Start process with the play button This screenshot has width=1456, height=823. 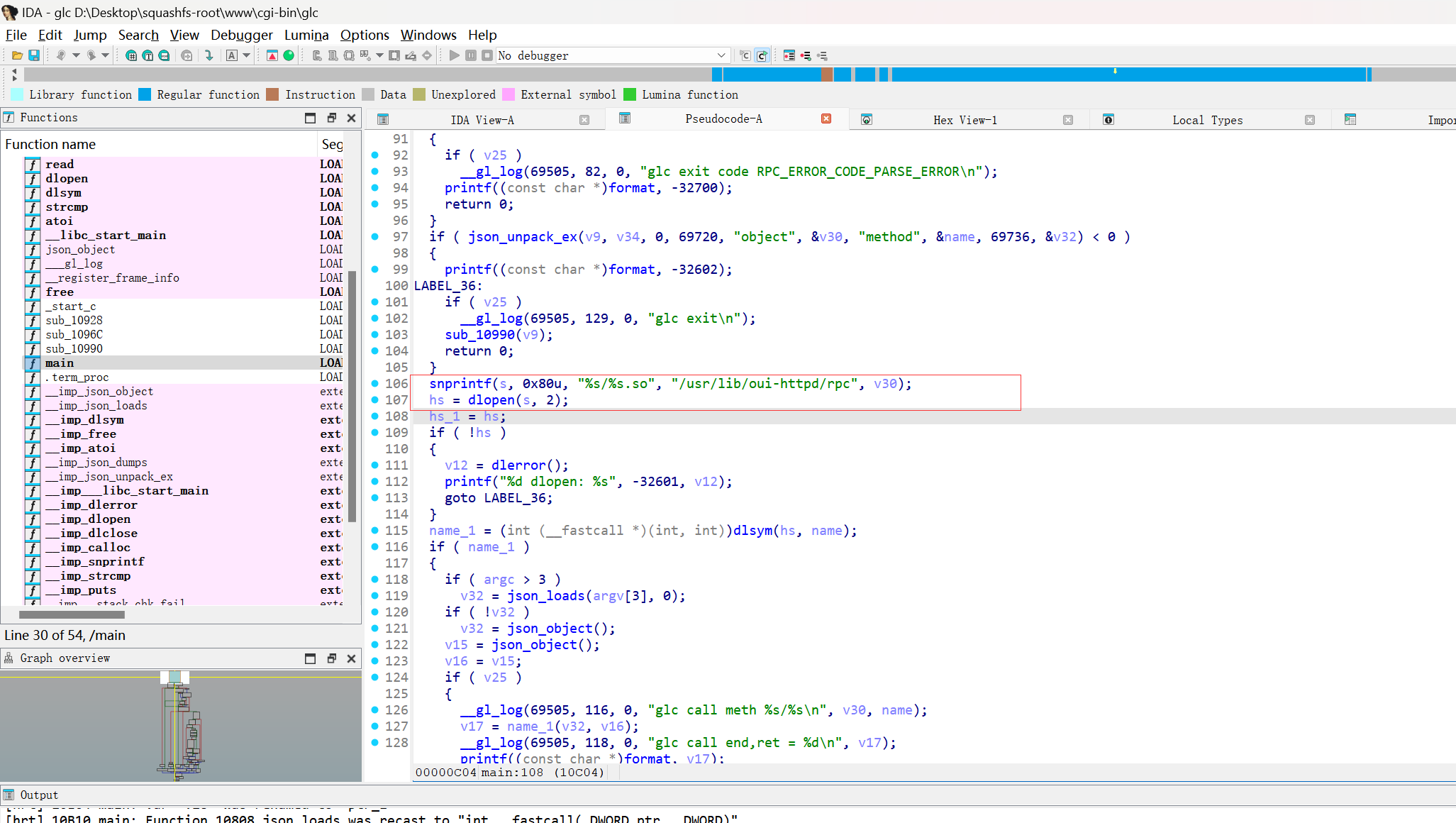click(x=455, y=55)
